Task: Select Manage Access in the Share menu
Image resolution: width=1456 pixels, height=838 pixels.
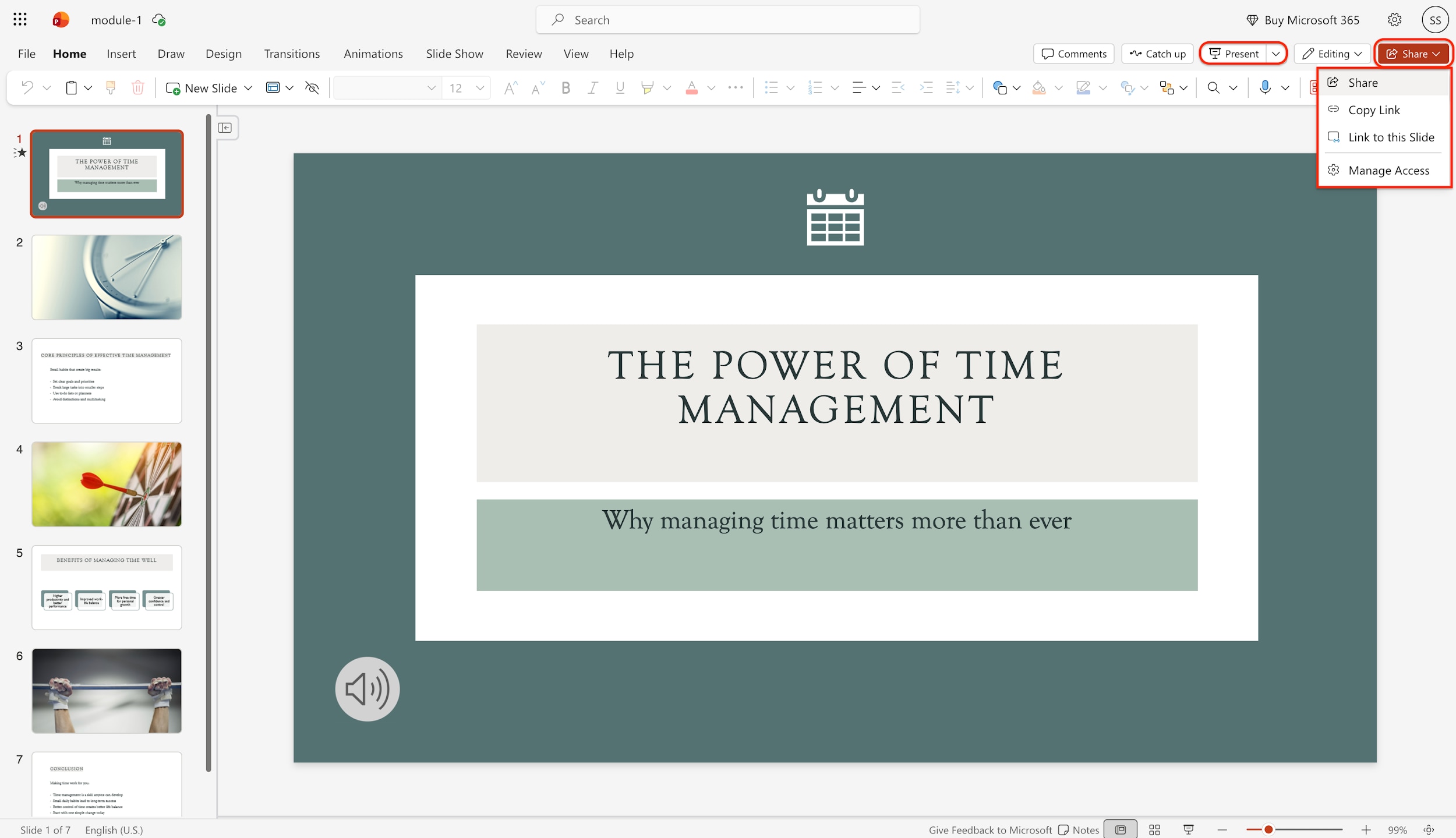Action: pyautogui.click(x=1390, y=169)
